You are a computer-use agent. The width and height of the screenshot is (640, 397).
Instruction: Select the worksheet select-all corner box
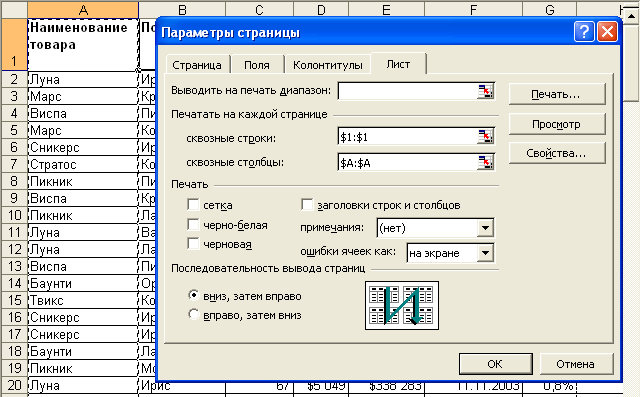tap(14, 10)
